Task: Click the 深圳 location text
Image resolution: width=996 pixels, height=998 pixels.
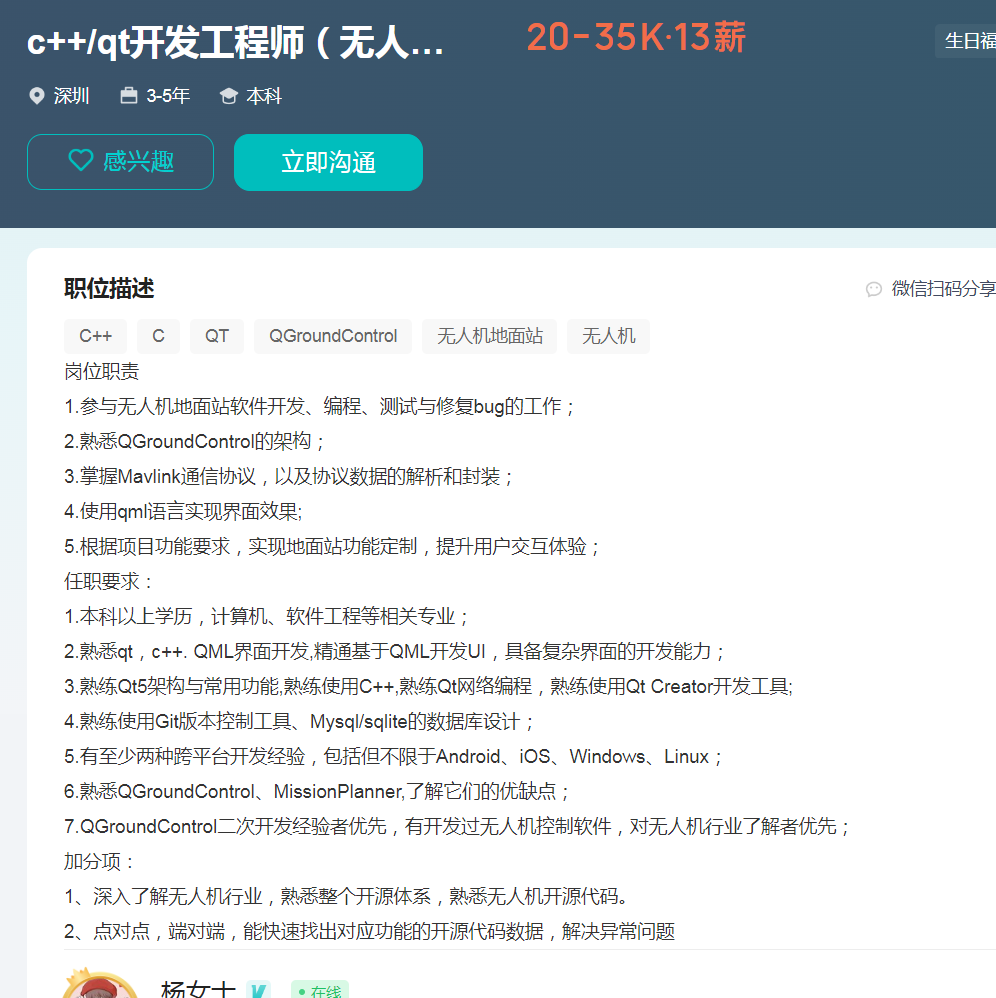Action: pyautogui.click(x=71, y=96)
